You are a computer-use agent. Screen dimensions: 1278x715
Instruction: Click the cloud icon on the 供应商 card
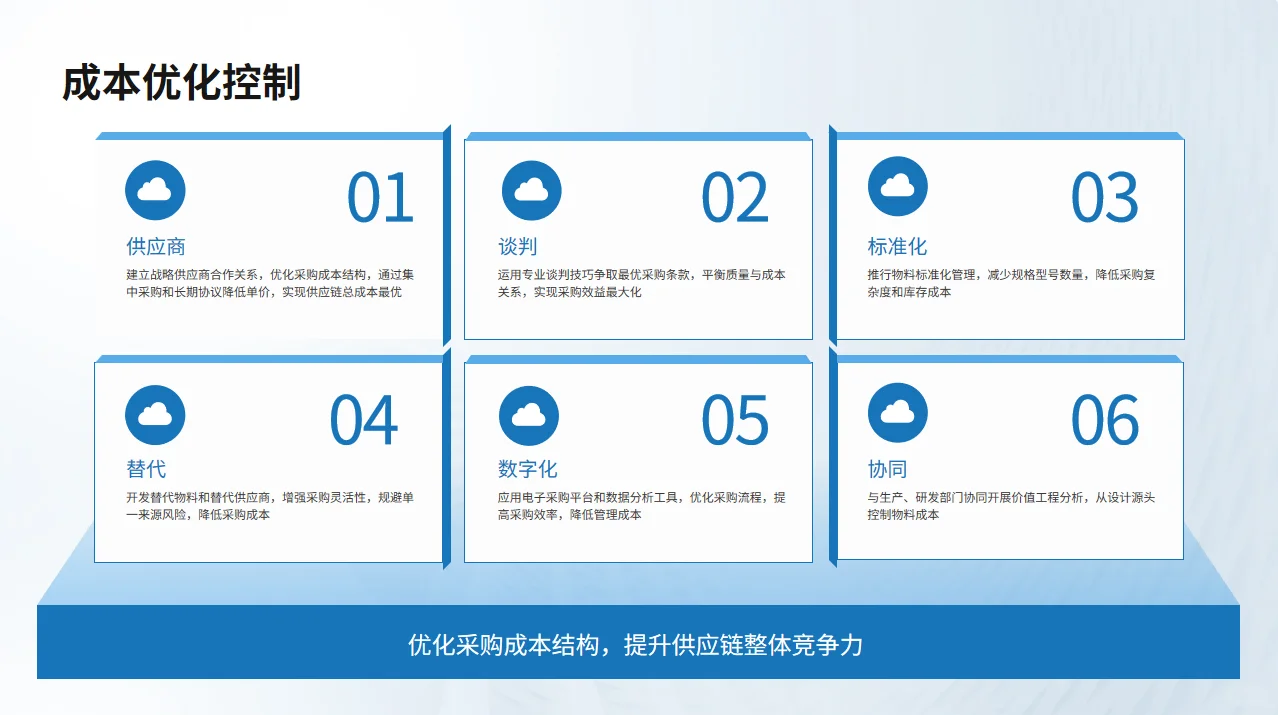click(155, 190)
